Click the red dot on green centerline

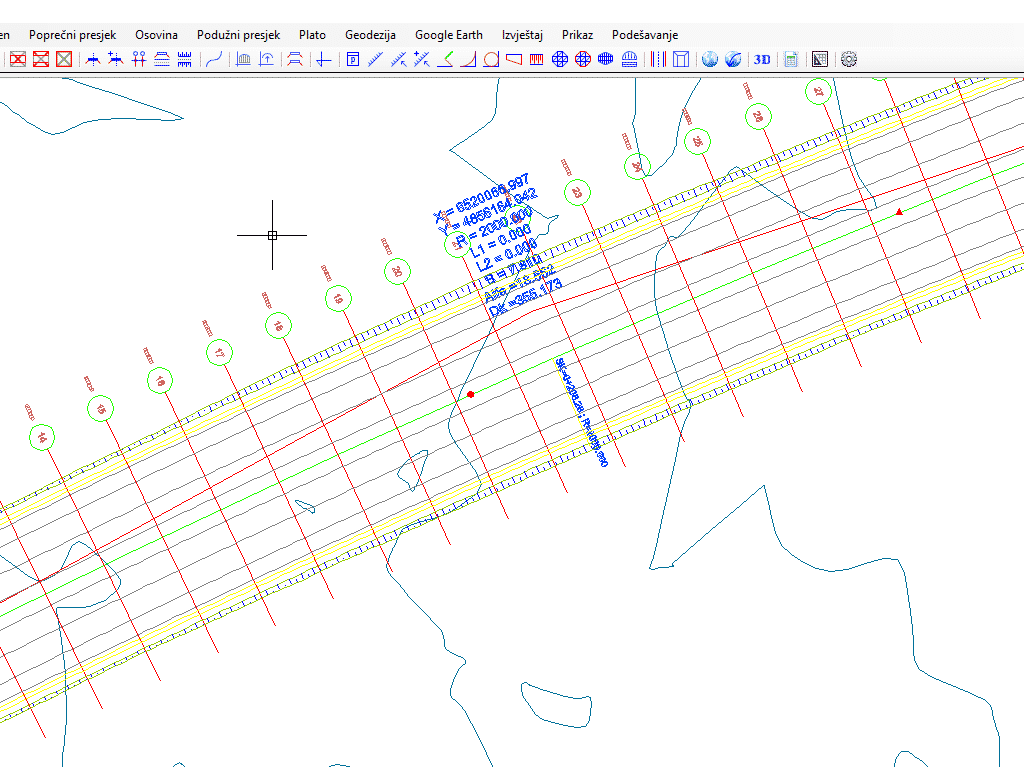click(x=470, y=395)
